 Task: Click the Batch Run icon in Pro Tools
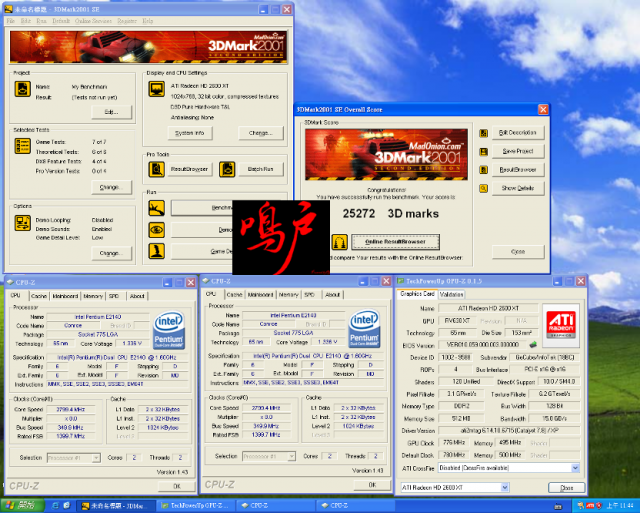pos(227,169)
